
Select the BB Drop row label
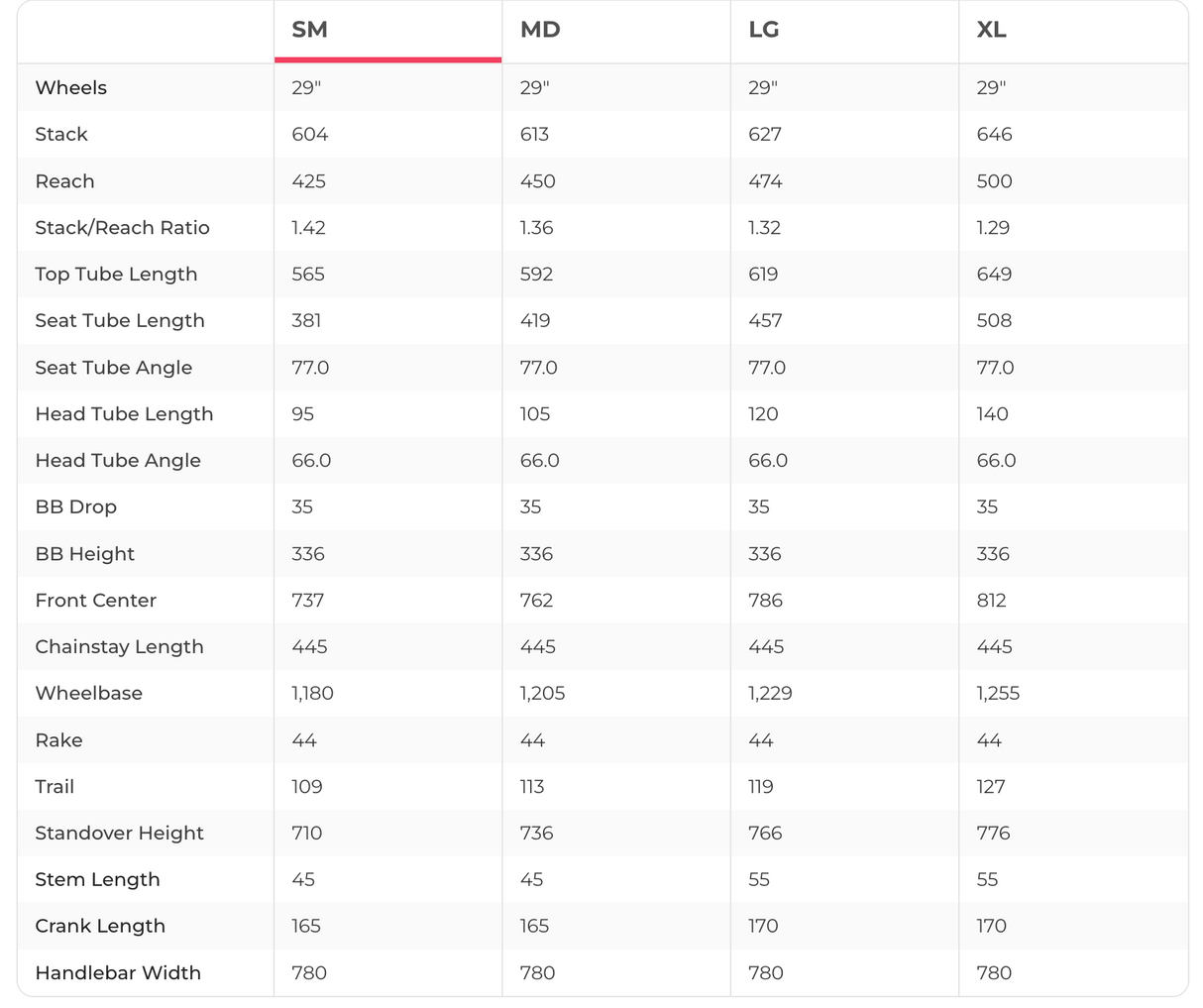76,507
